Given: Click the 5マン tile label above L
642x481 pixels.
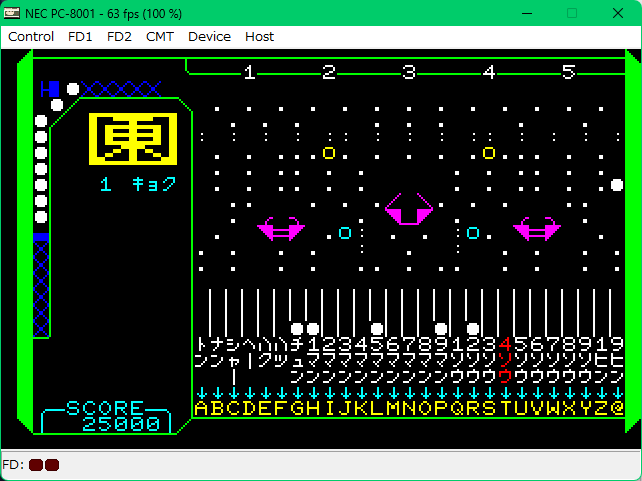Looking at the screenshot, I should point(377,360).
